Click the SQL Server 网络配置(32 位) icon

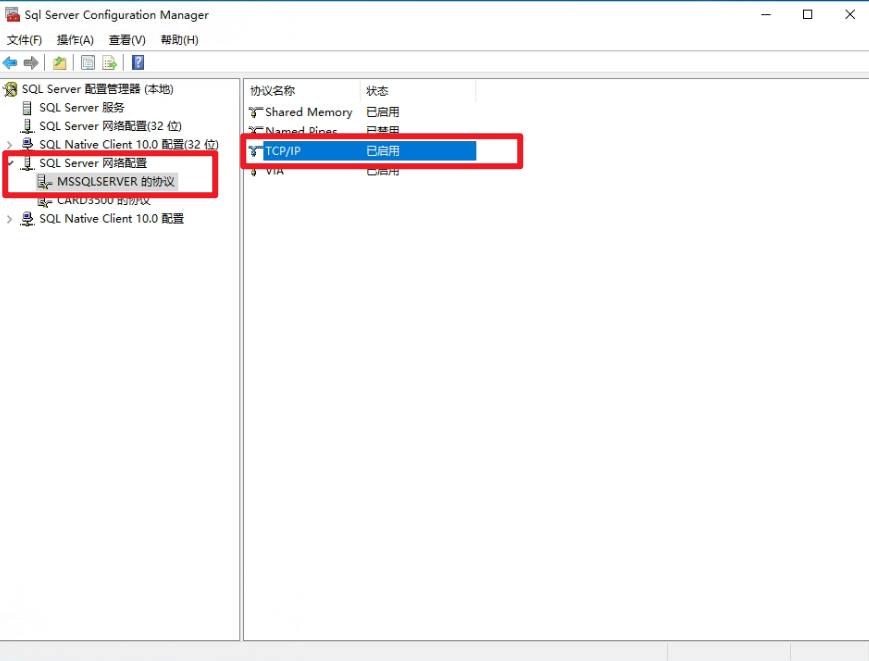click(27, 126)
